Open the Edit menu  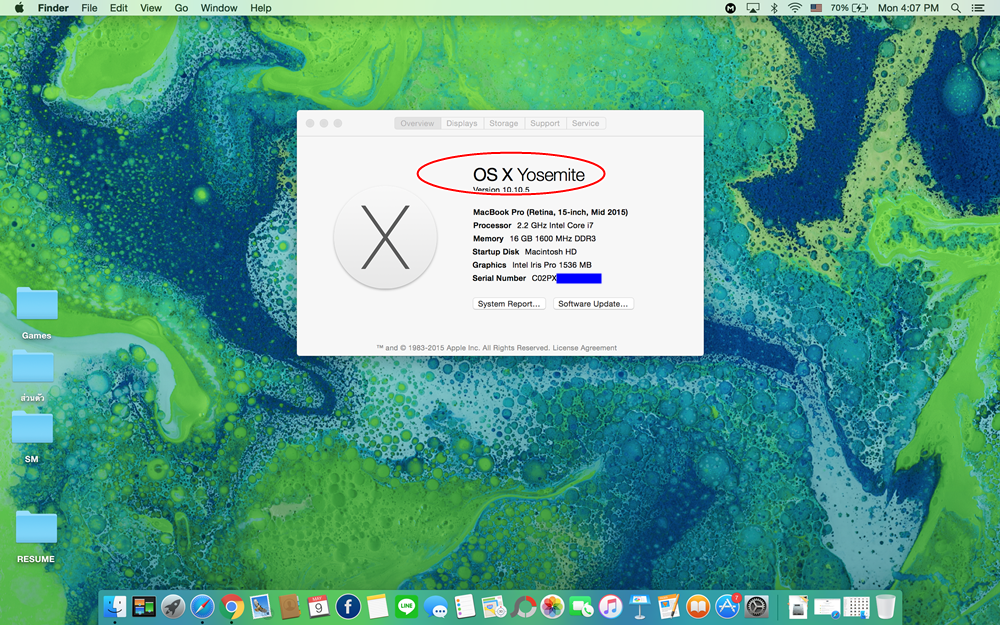pyautogui.click(x=119, y=8)
